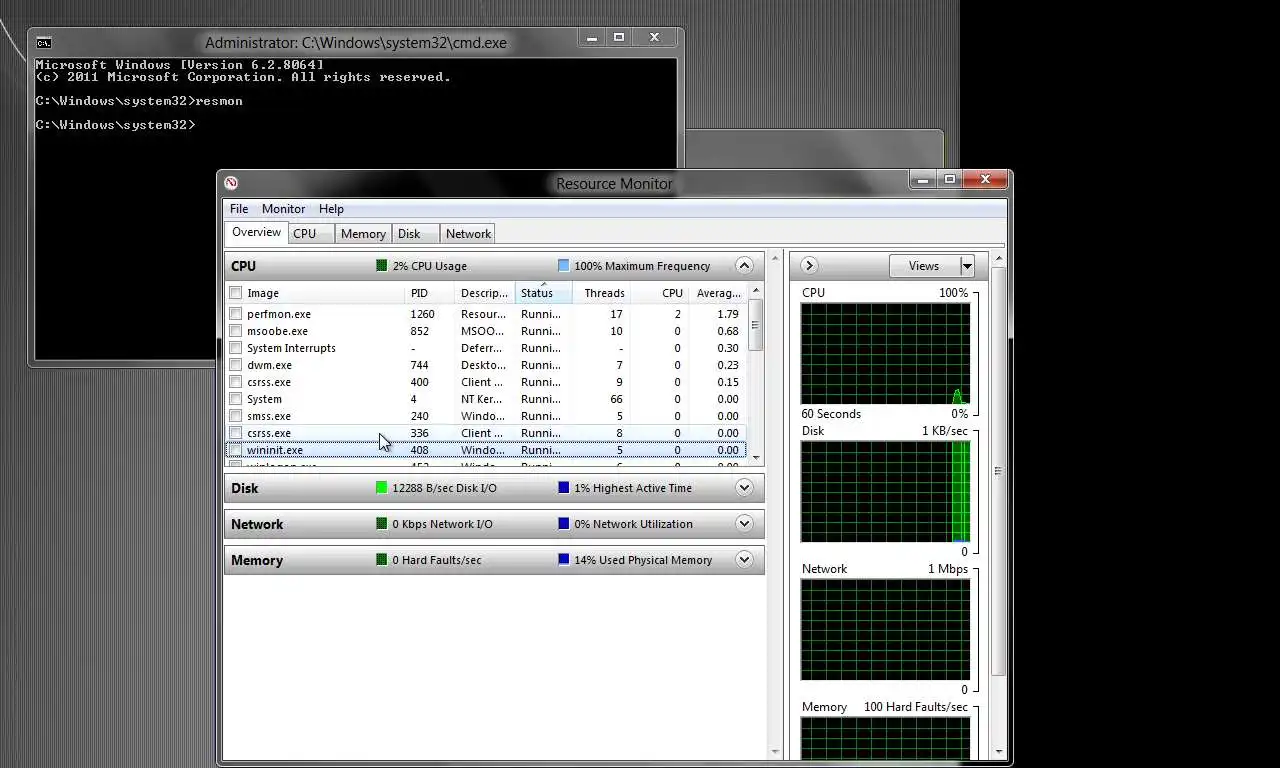Viewport: 1280px width, 768px height.
Task: Check the csrss.exe PID 336 checkbox
Action: 236,433
